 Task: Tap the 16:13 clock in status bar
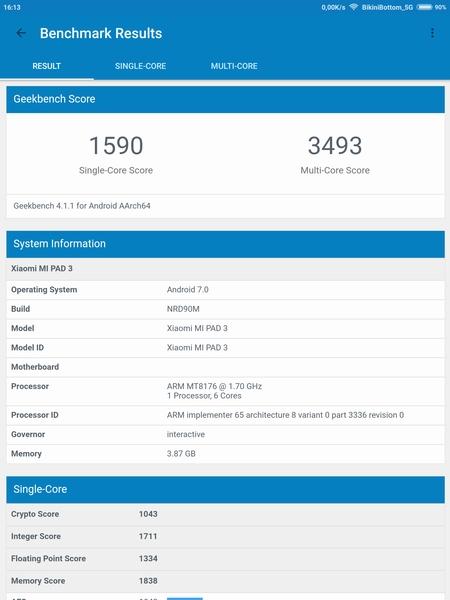pyautogui.click(x=12, y=7)
